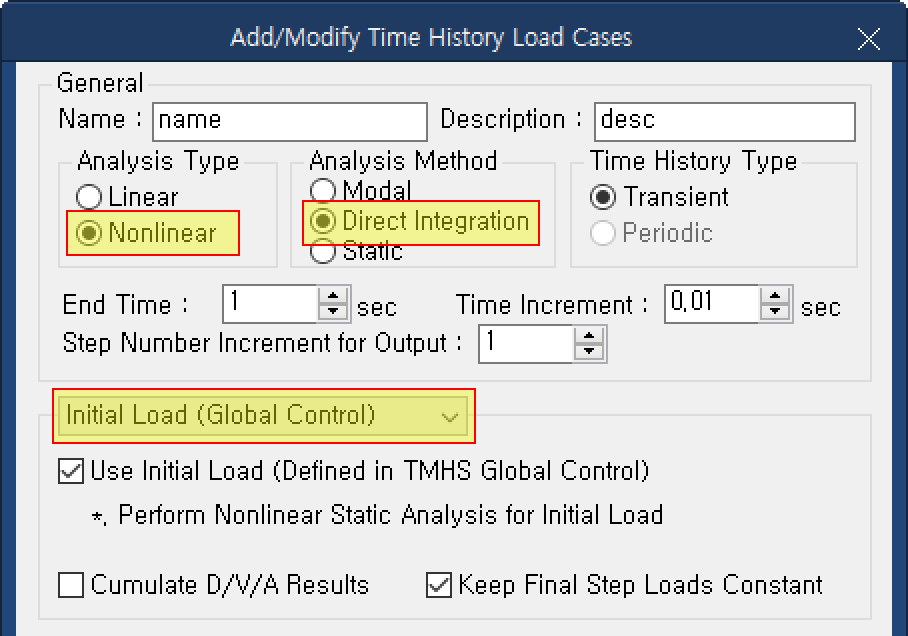Screen dimensions: 908x636
Task: Click the 'Perform Nonlinear Static Analysis' note text
Action: 378,515
